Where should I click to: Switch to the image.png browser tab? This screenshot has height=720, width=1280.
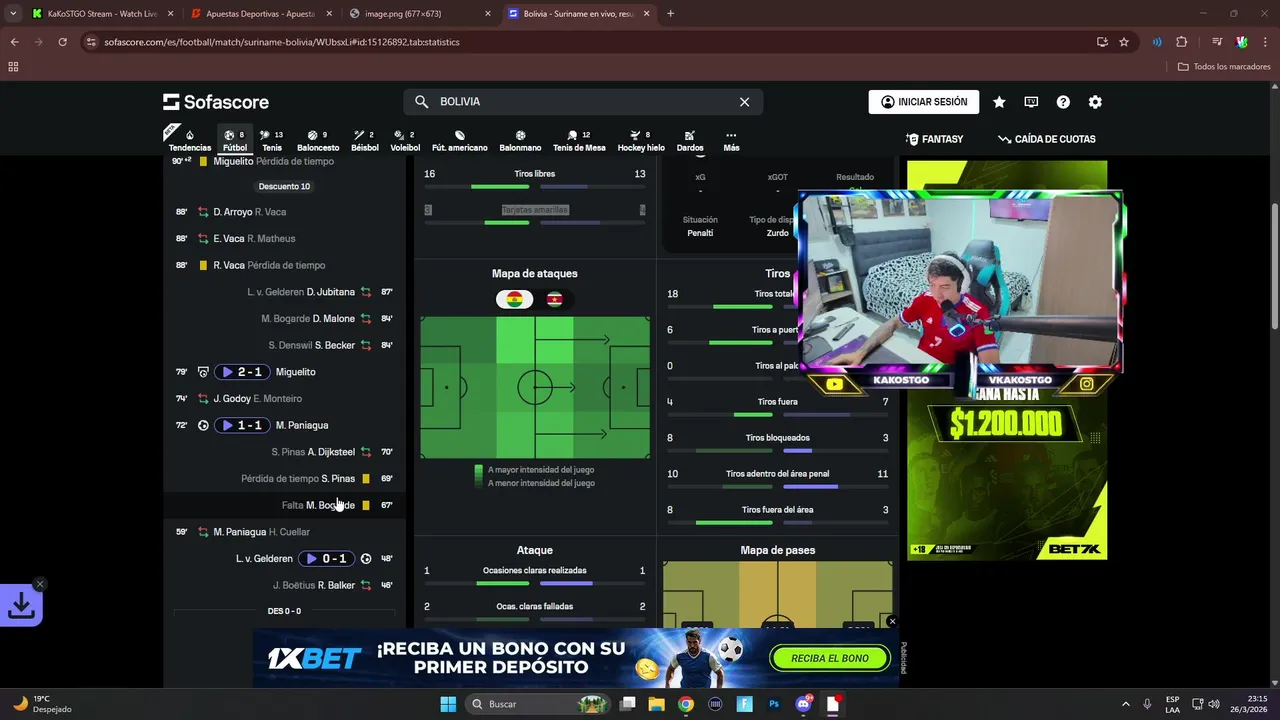(x=420, y=14)
